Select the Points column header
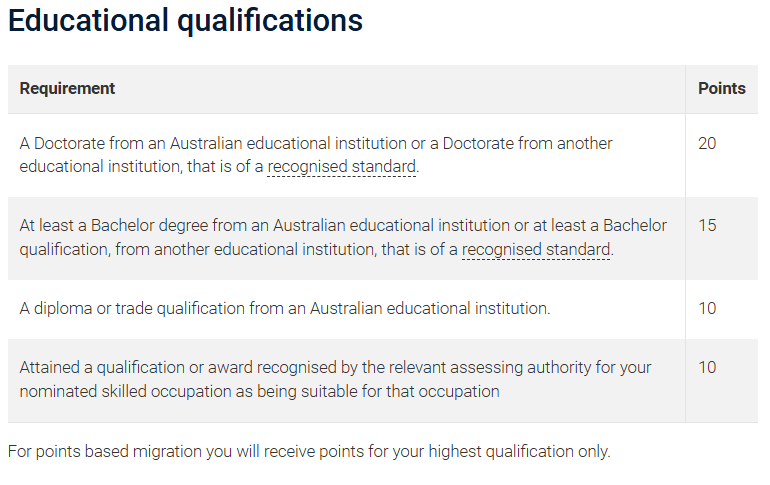Screen dimensions: 770x485 [x=721, y=88]
